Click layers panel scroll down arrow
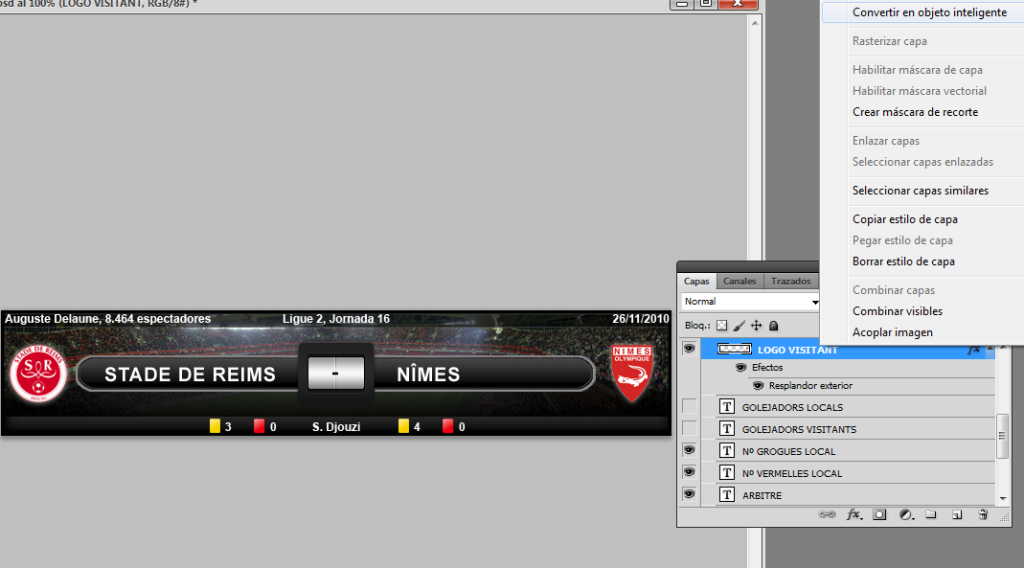 (1003, 499)
